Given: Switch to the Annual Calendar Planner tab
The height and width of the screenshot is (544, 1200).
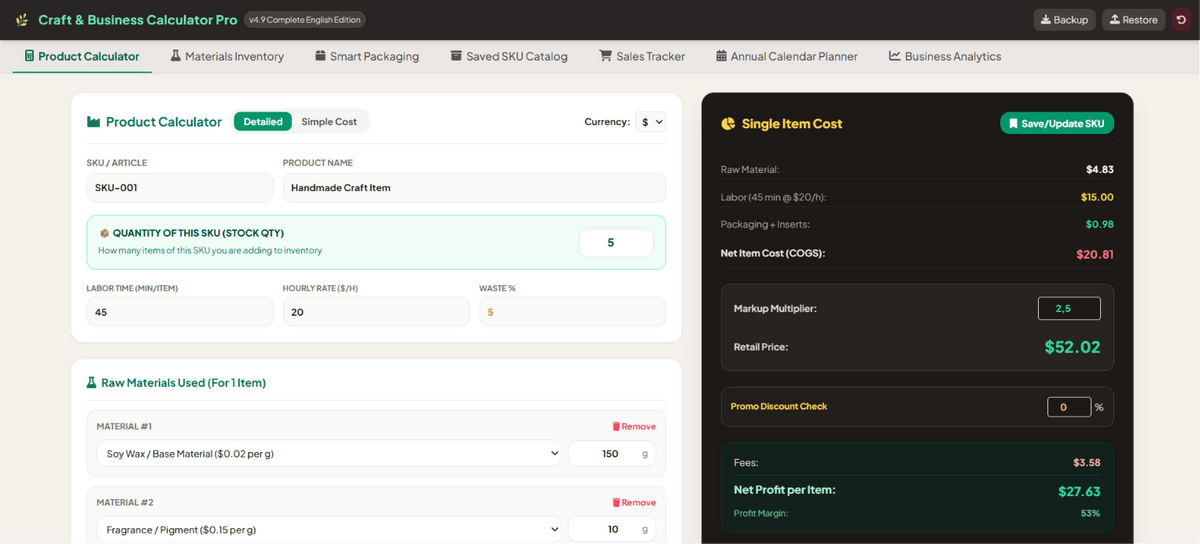Looking at the screenshot, I should 787,56.
